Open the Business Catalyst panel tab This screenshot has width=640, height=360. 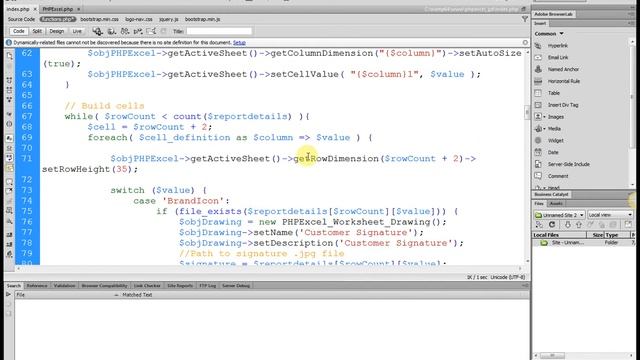(551, 194)
